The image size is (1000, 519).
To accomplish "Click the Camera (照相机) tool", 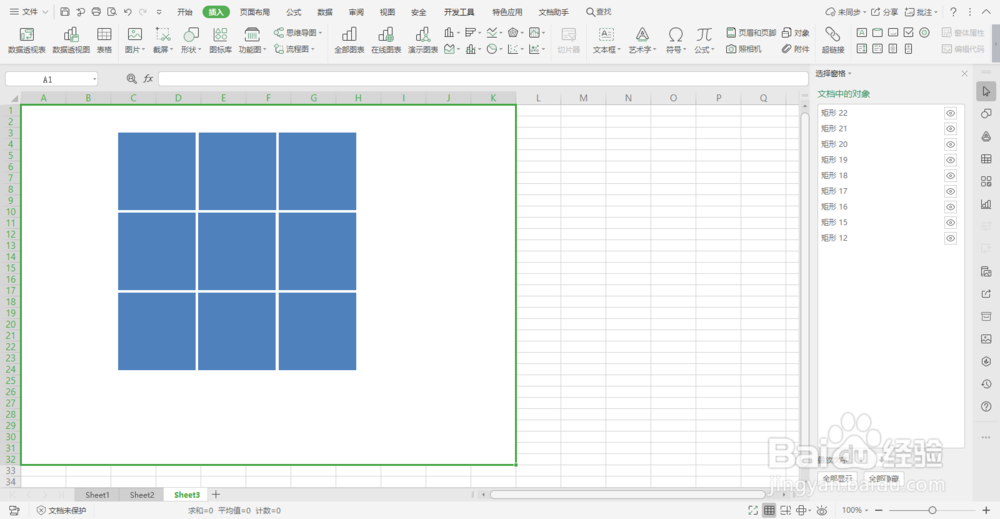I will click(744, 48).
